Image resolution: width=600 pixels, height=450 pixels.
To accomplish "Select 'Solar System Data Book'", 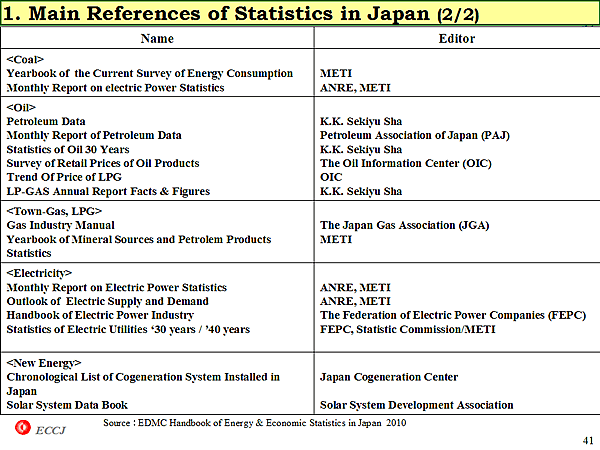I will coord(67,405).
